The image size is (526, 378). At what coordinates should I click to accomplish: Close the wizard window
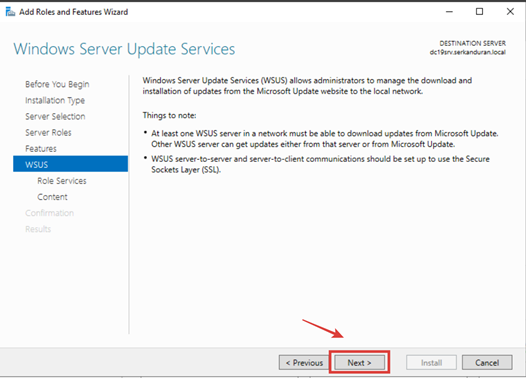tap(510, 12)
